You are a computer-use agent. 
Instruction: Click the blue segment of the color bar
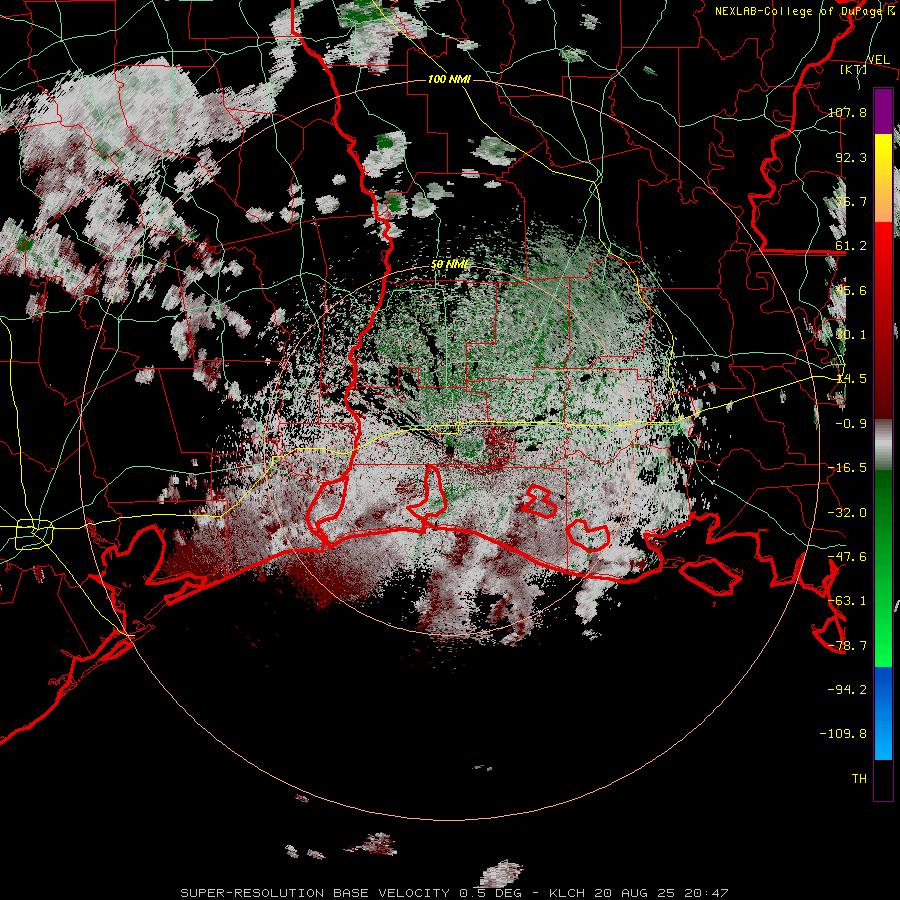pyautogui.click(x=883, y=713)
